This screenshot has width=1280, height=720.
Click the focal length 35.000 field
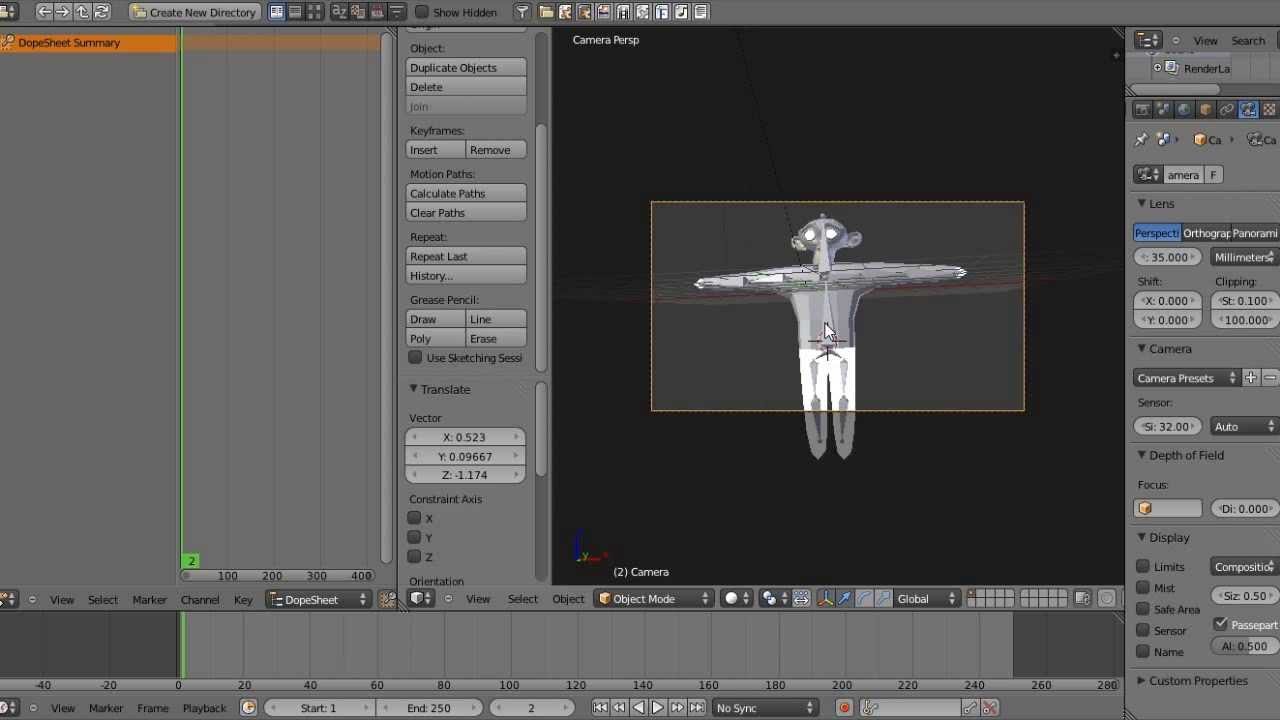tap(1169, 257)
